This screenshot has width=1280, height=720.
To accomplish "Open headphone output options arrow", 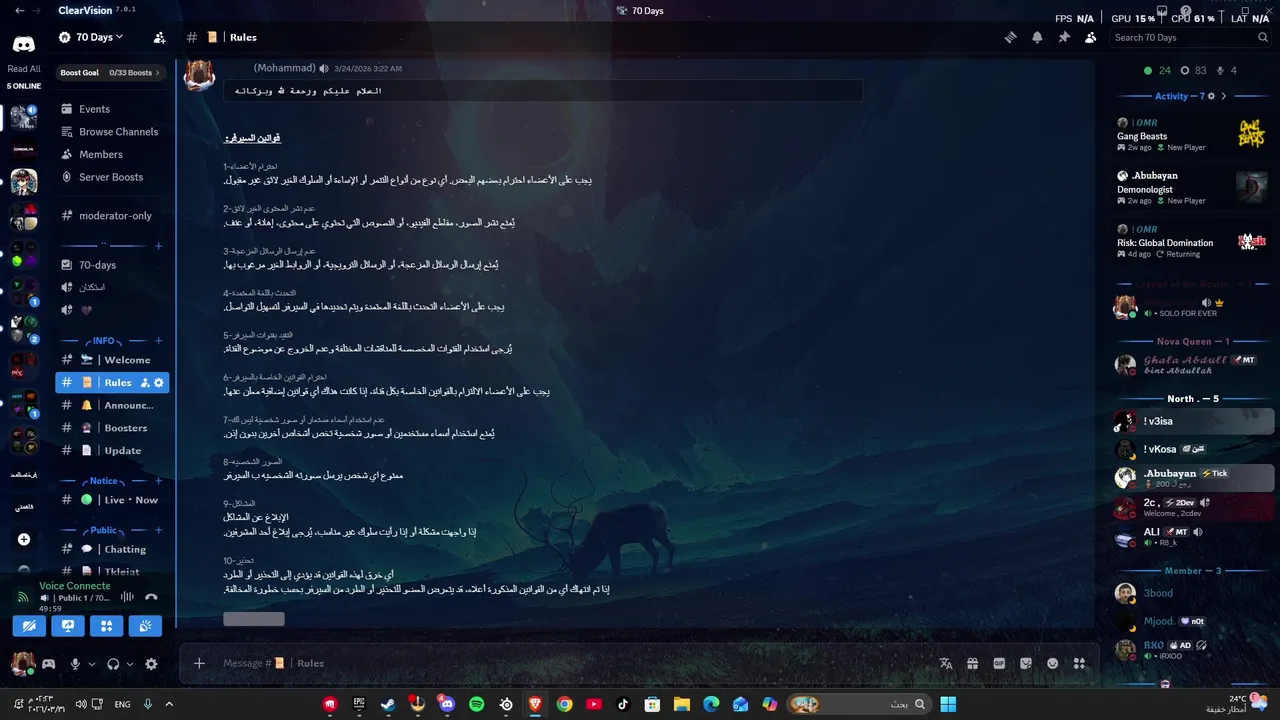I will click(130, 664).
